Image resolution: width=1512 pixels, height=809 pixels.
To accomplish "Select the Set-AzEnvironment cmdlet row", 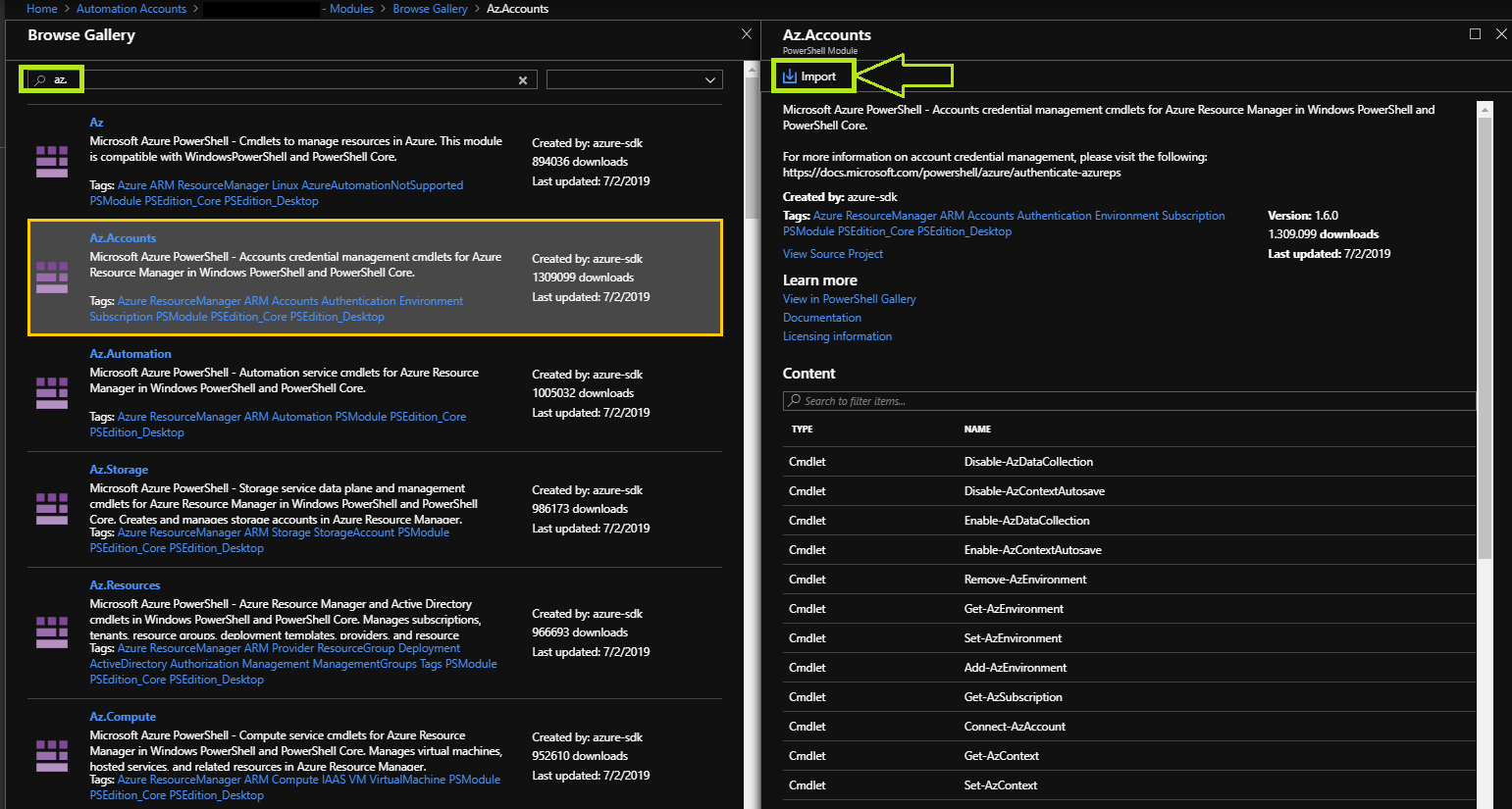I will pyautogui.click(x=1129, y=638).
